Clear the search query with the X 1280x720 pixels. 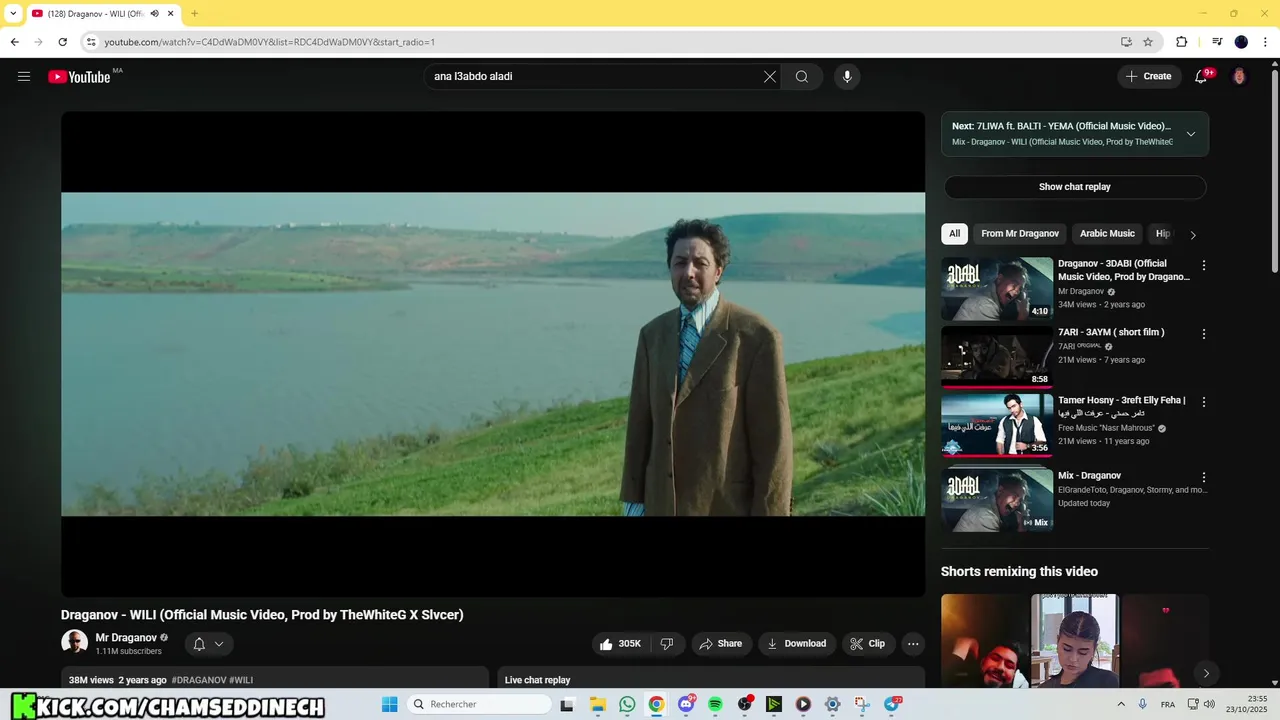click(770, 77)
